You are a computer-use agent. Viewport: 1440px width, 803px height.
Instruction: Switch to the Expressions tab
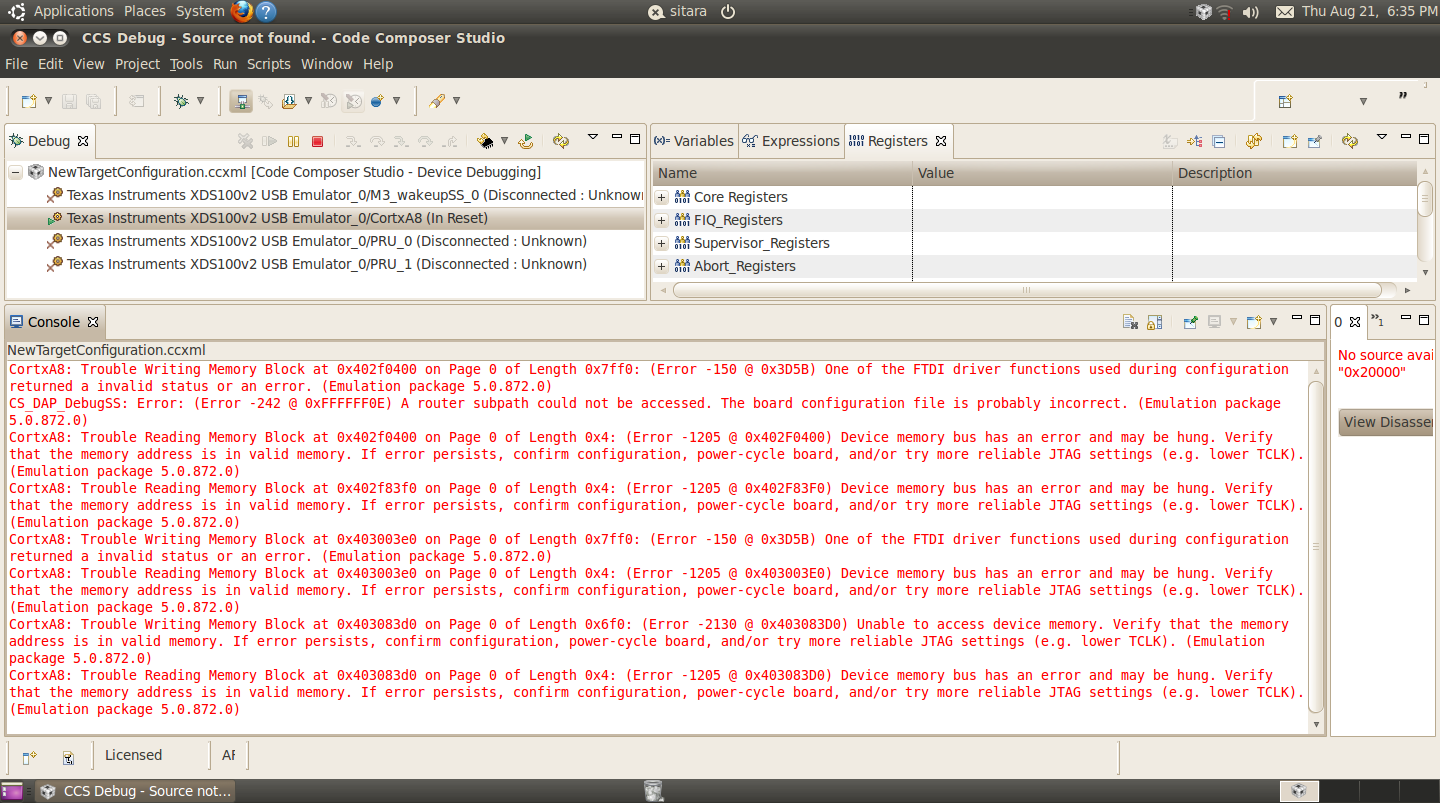[x=791, y=141]
